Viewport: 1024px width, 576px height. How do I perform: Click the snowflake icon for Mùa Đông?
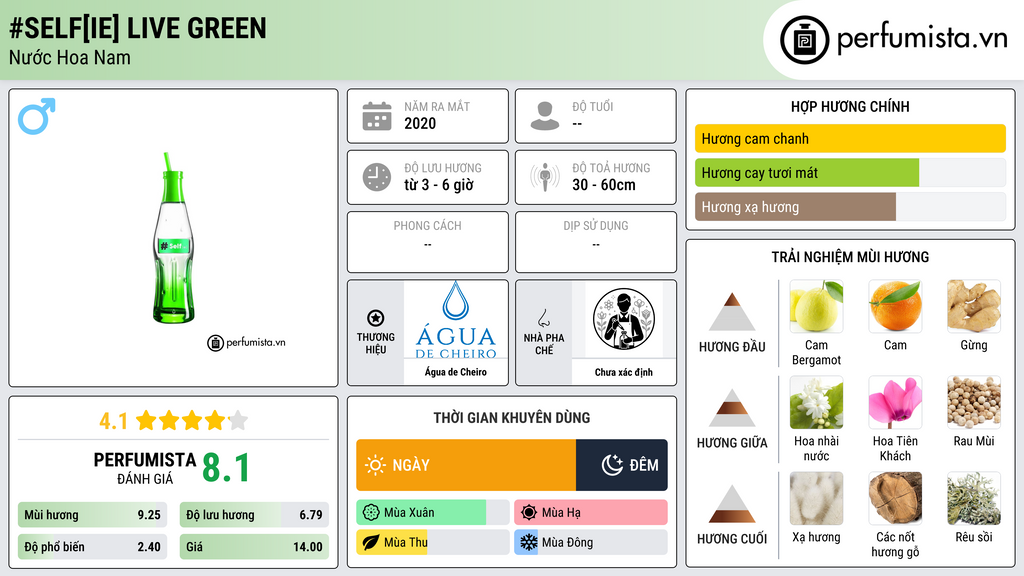(529, 542)
